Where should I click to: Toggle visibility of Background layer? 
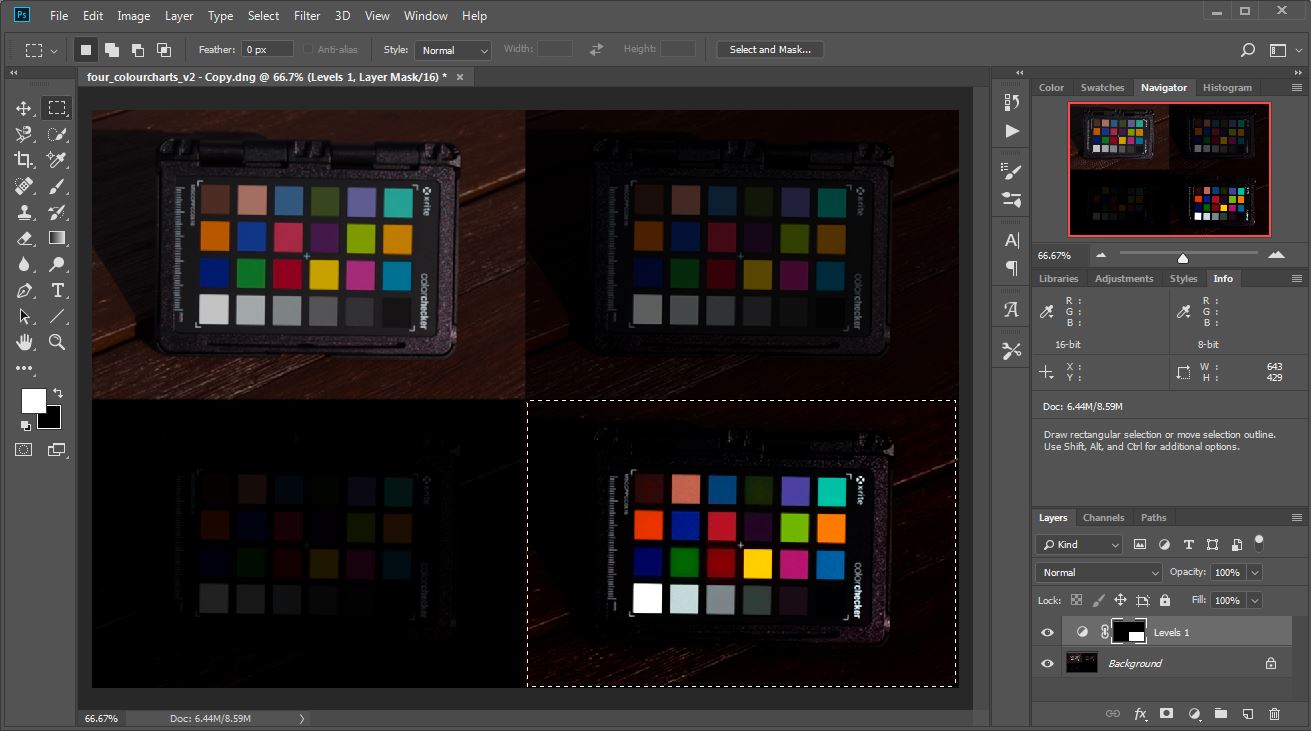[x=1047, y=663]
